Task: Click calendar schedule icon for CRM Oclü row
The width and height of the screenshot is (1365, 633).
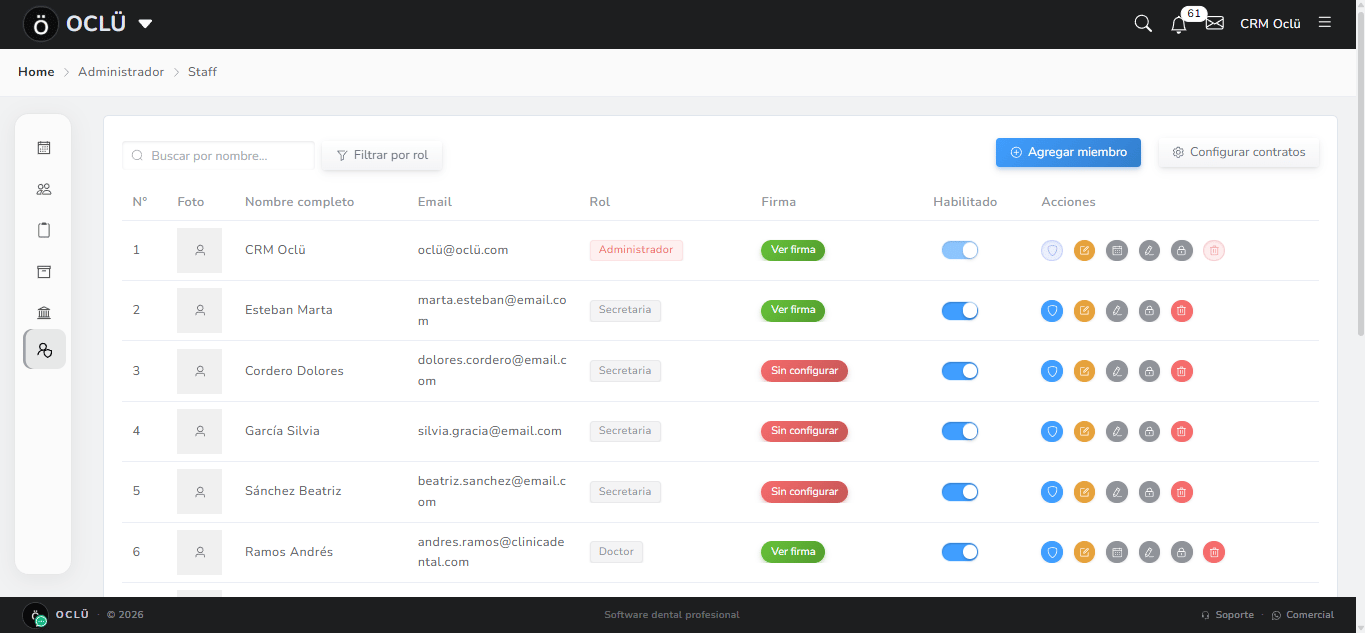Action: 1117,251
